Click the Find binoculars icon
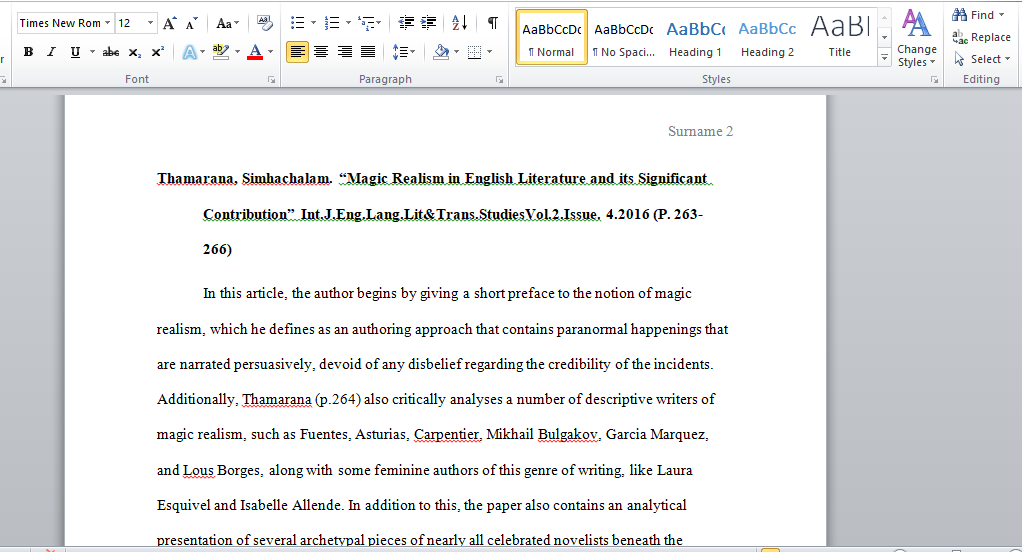Viewport: 1022px width, 552px height. [959, 14]
